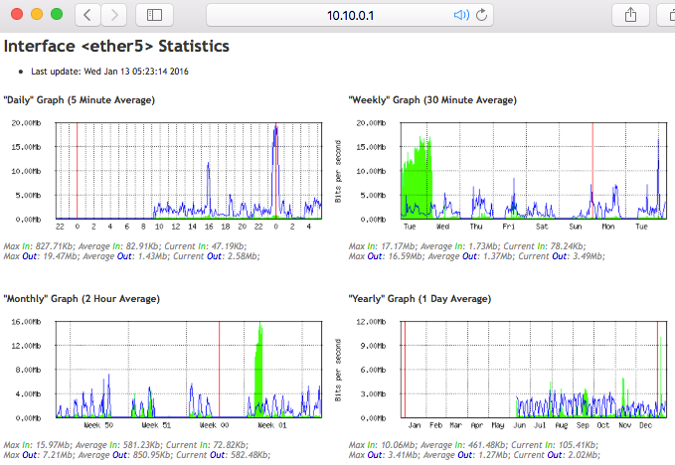Click the Yearly graph image
The width and height of the screenshot is (675, 465).
point(502,375)
